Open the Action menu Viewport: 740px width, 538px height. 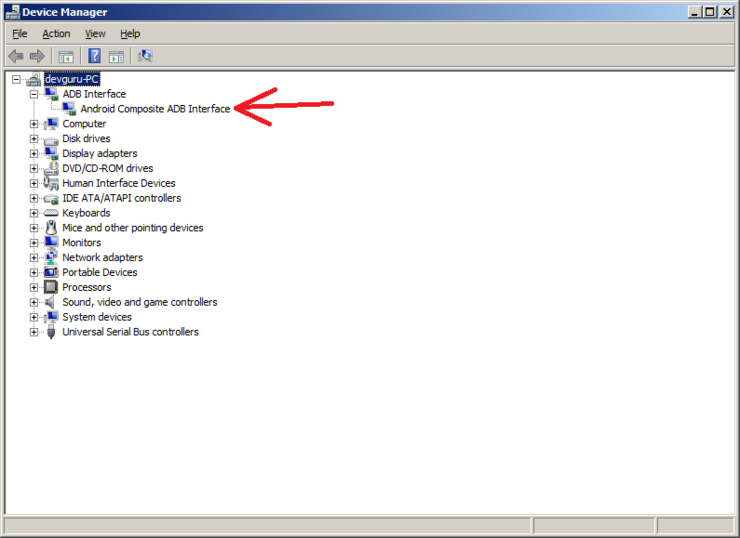coord(56,34)
